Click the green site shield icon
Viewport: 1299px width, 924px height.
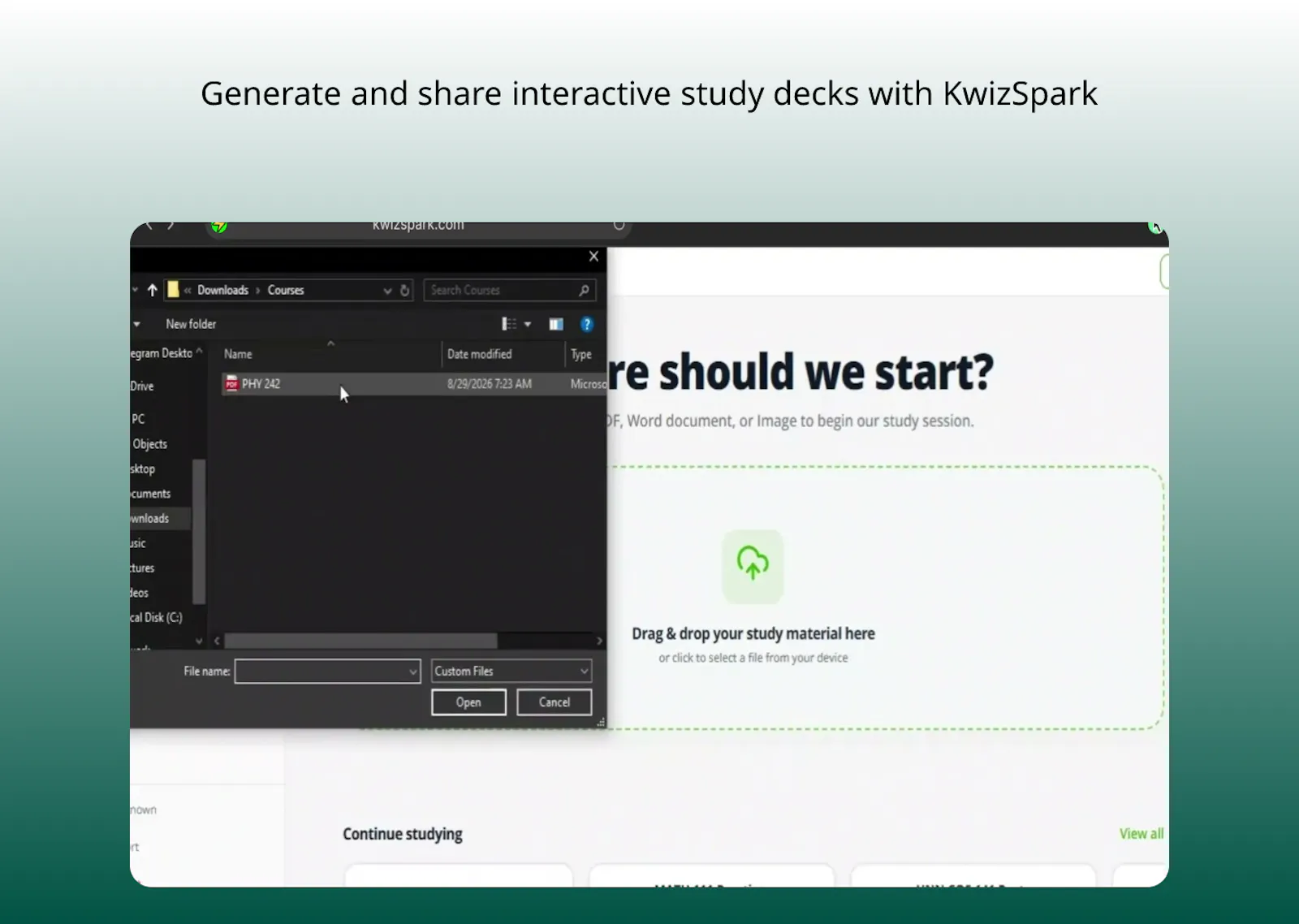[x=219, y=227]
